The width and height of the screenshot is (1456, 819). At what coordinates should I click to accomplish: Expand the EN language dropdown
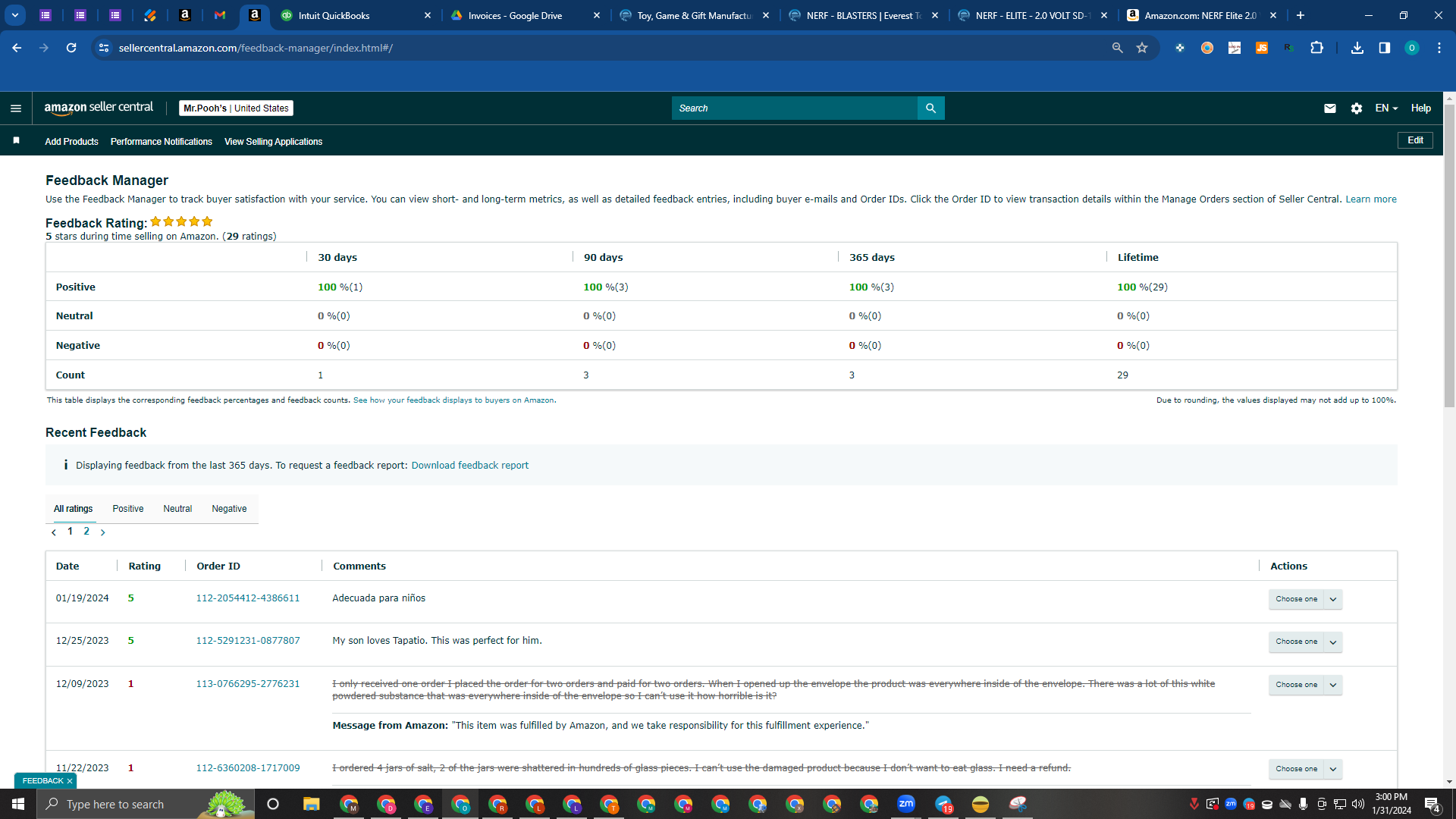click(1386, 108)
